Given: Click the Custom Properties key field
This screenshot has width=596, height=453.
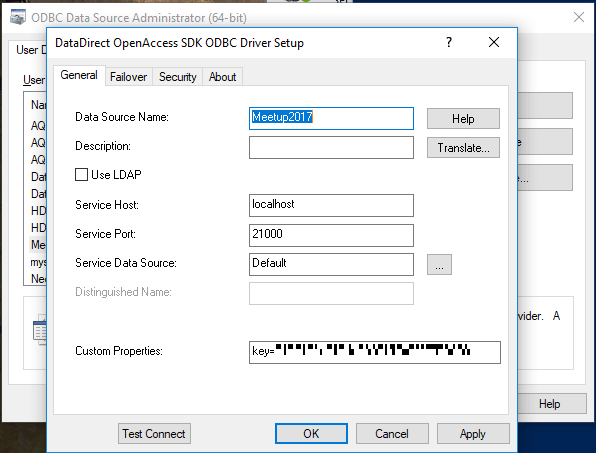Looking at the screenshot, I should pos(375,352).
